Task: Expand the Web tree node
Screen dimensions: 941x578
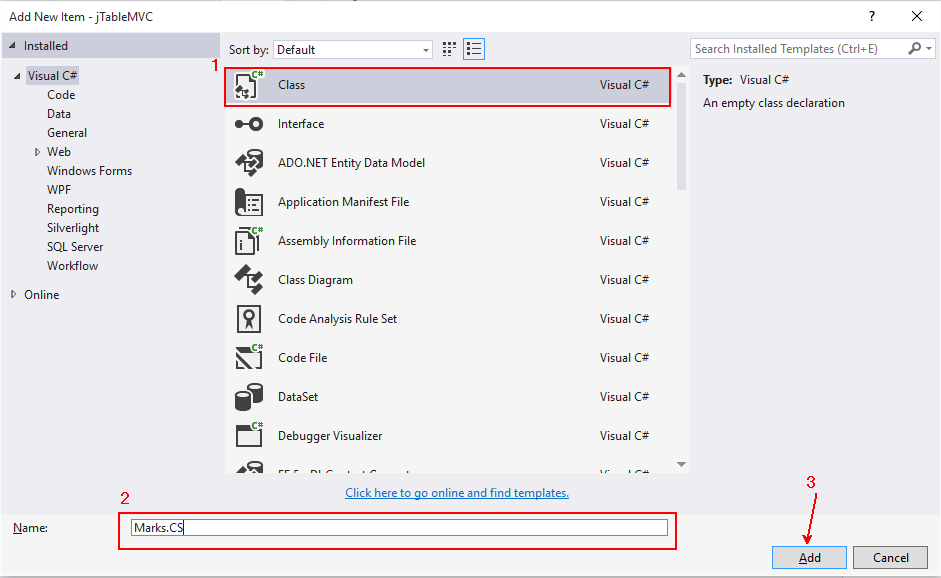Action: point(38,152)
